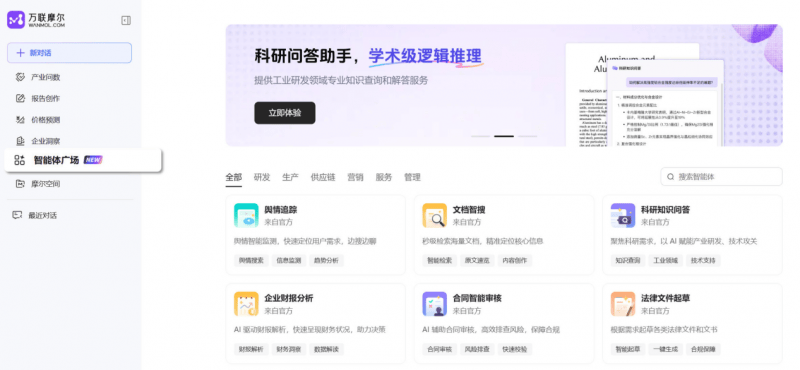Select the 营销 category tab
The image size is (800, 370).
[x=355, y=177]
